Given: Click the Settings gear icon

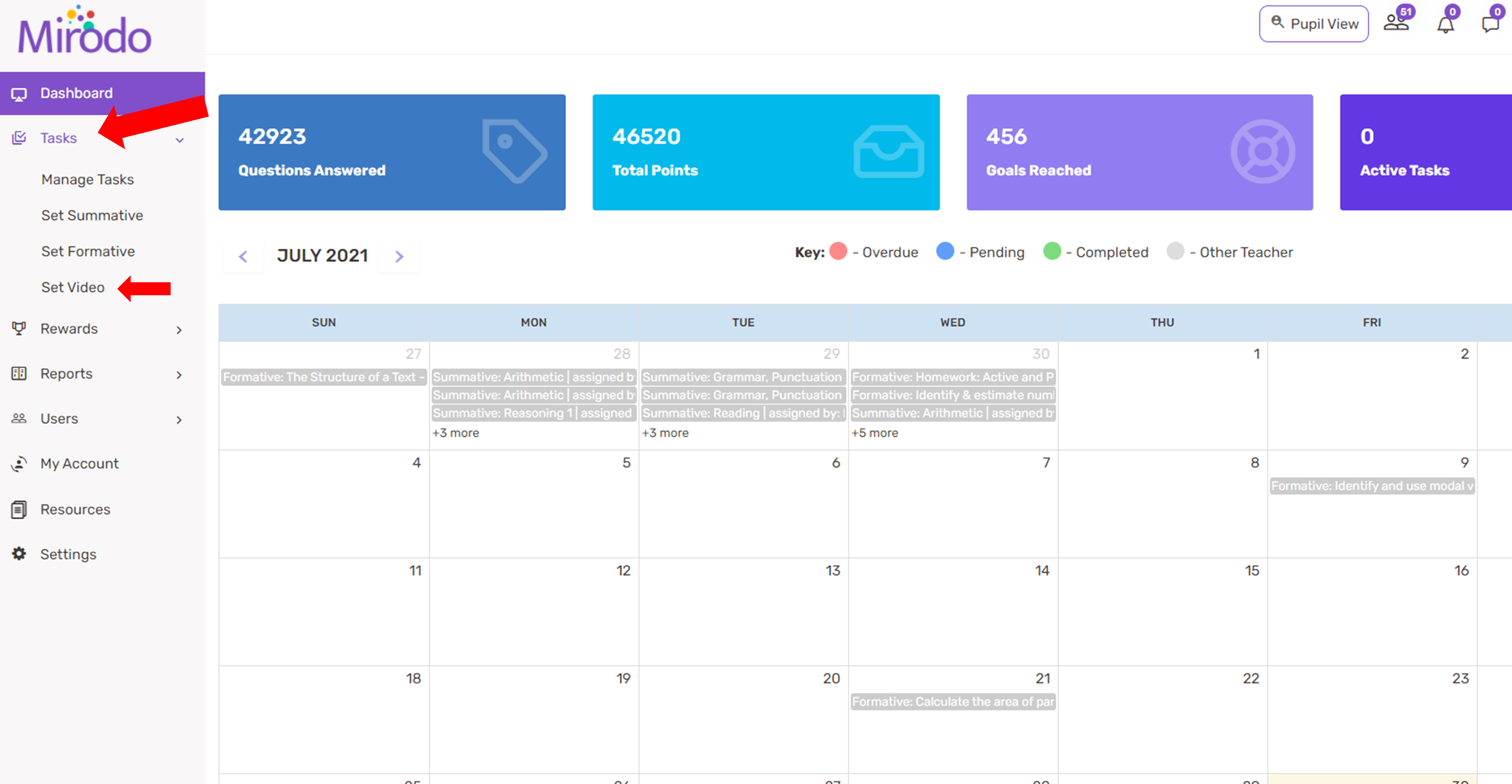Looking at the screenshot, I should click(x=19, y=554).
